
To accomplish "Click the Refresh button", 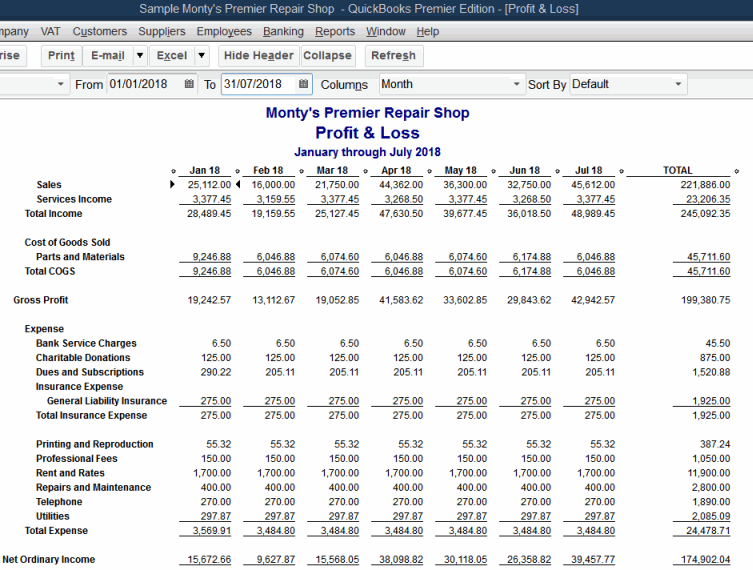I will [393, 56].
